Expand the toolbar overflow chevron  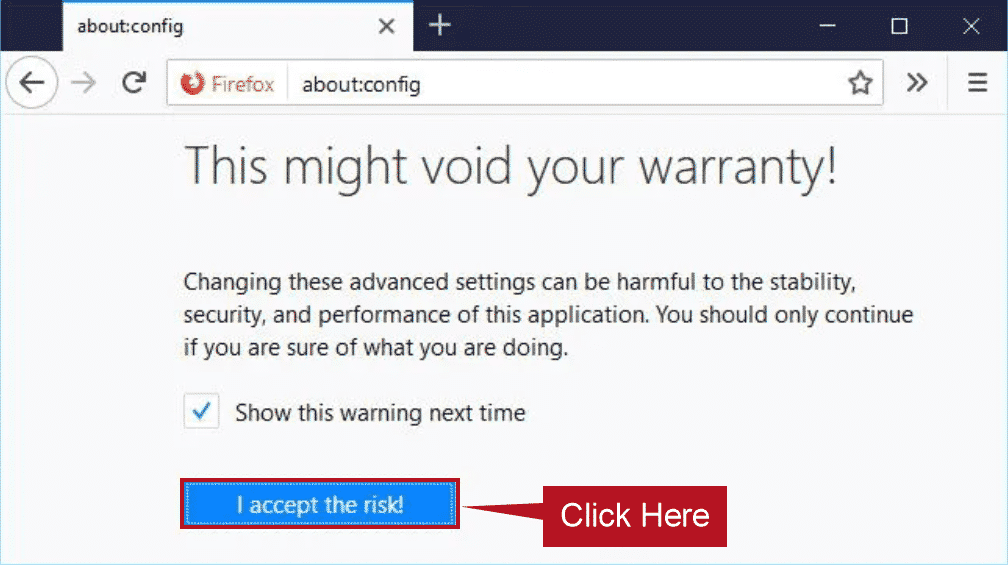pos(917,82)
